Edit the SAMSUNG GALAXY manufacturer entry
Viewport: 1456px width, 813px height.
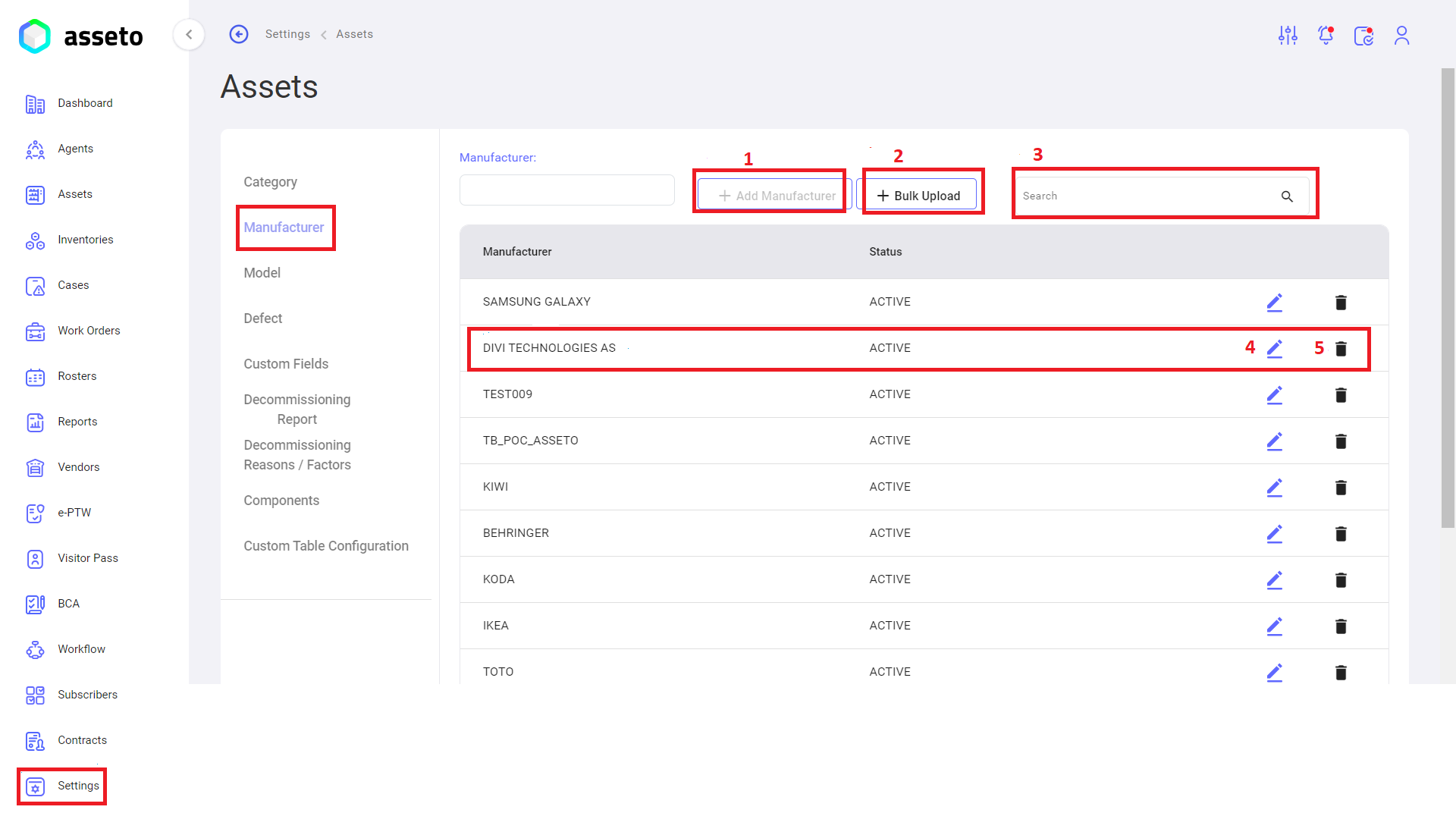pos(1274,302)
